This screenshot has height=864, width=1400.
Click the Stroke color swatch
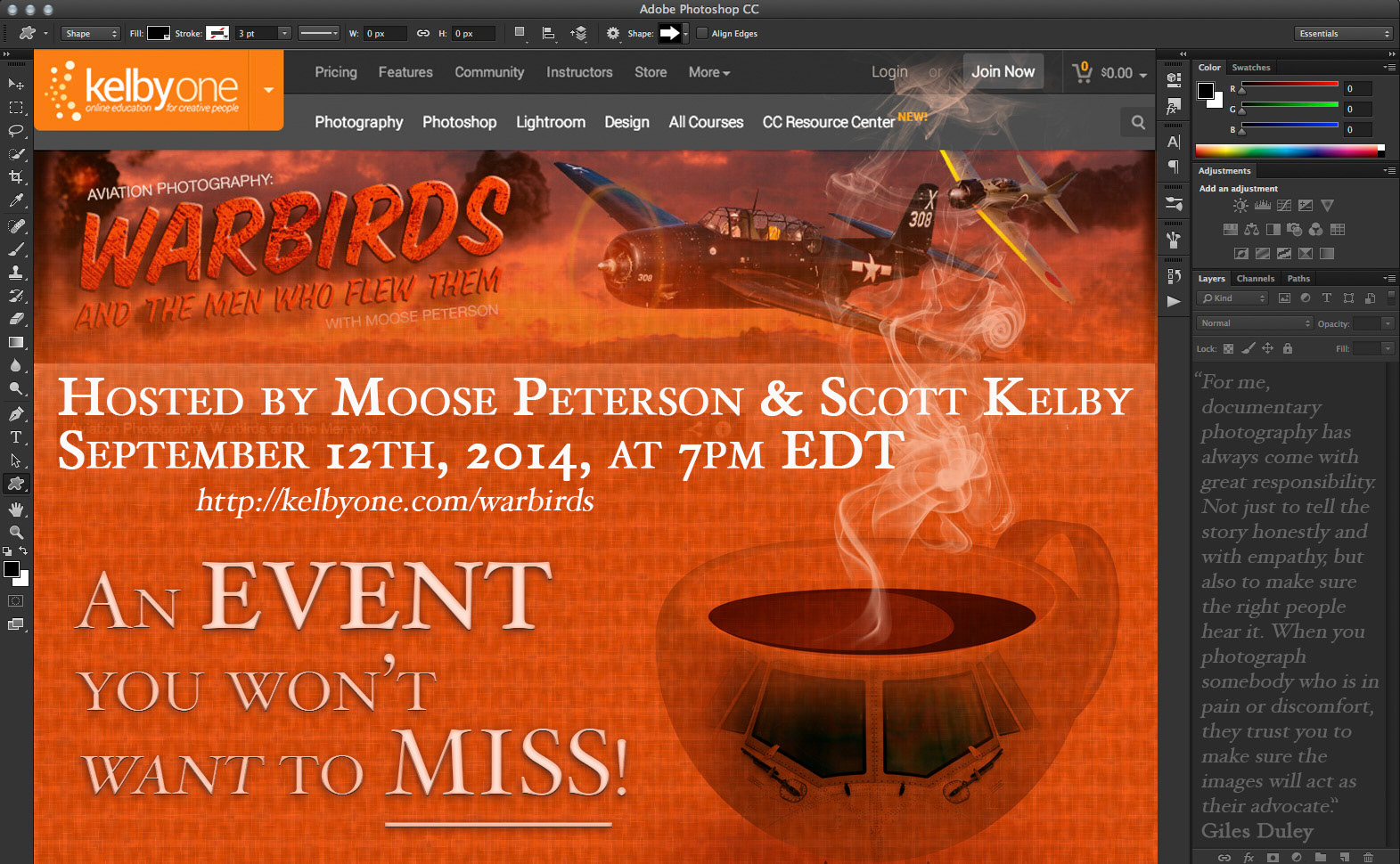217,33
